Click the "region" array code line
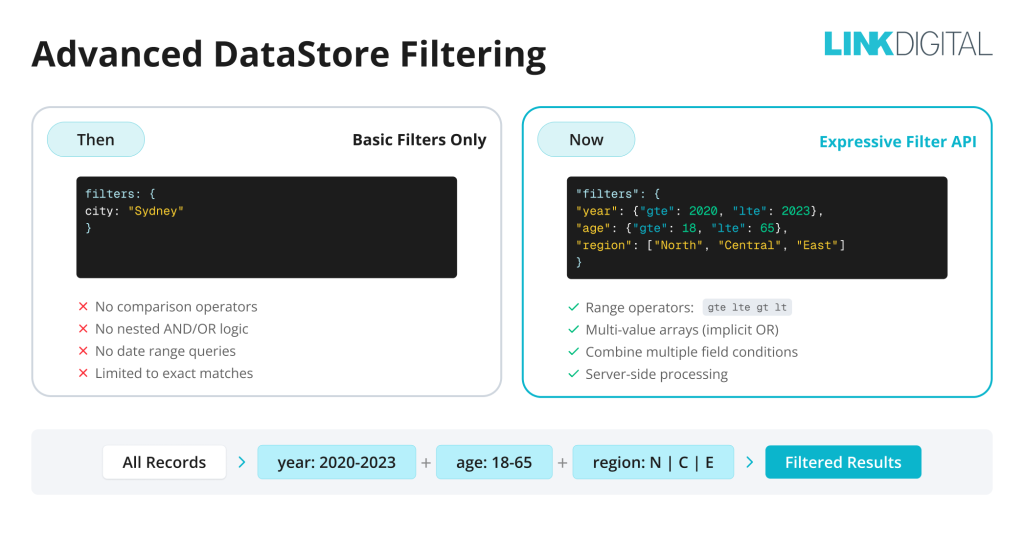1024x535 pixels. [x=710, y=245]
